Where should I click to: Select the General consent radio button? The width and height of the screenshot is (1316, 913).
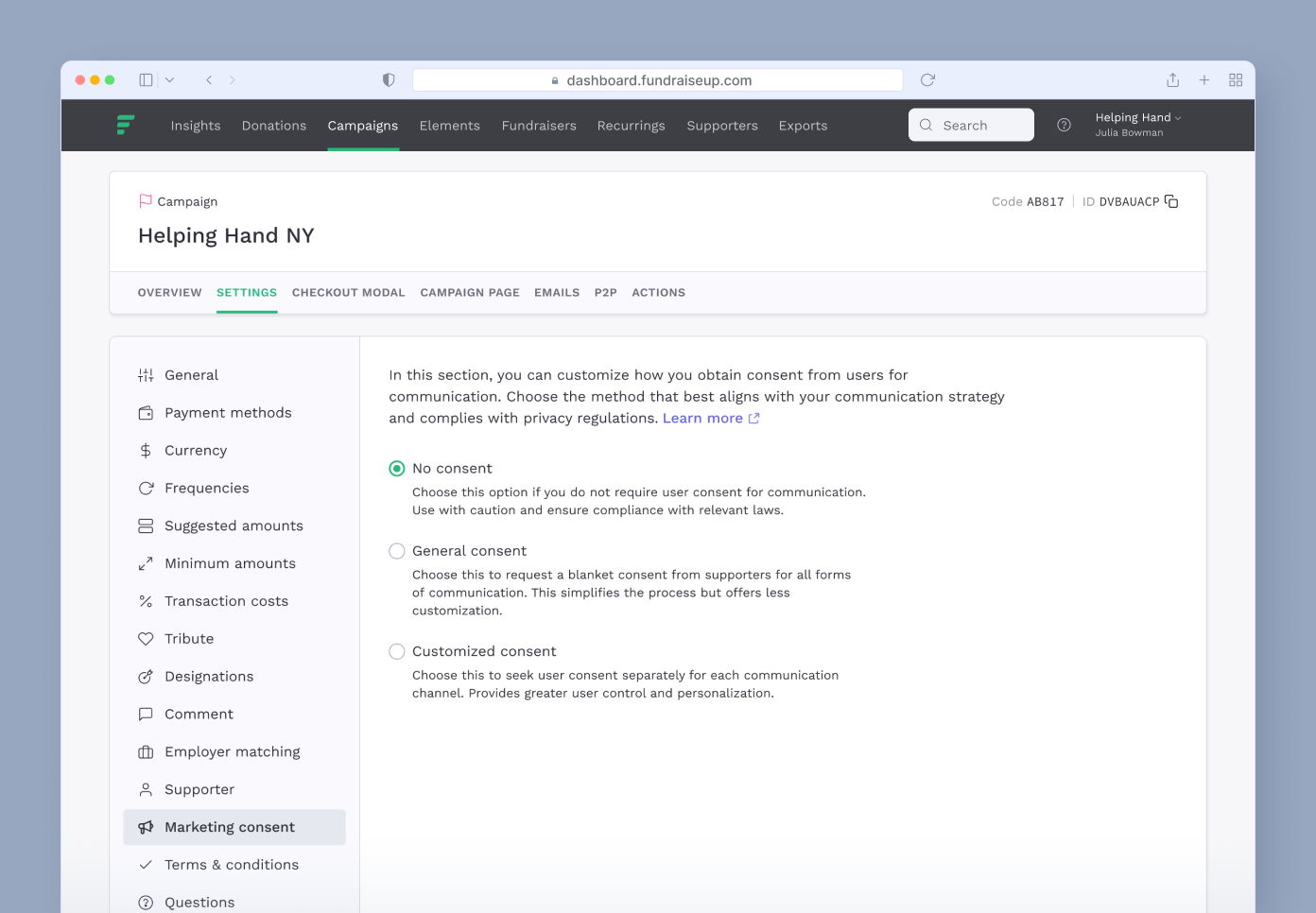click(x=396, y=551)
